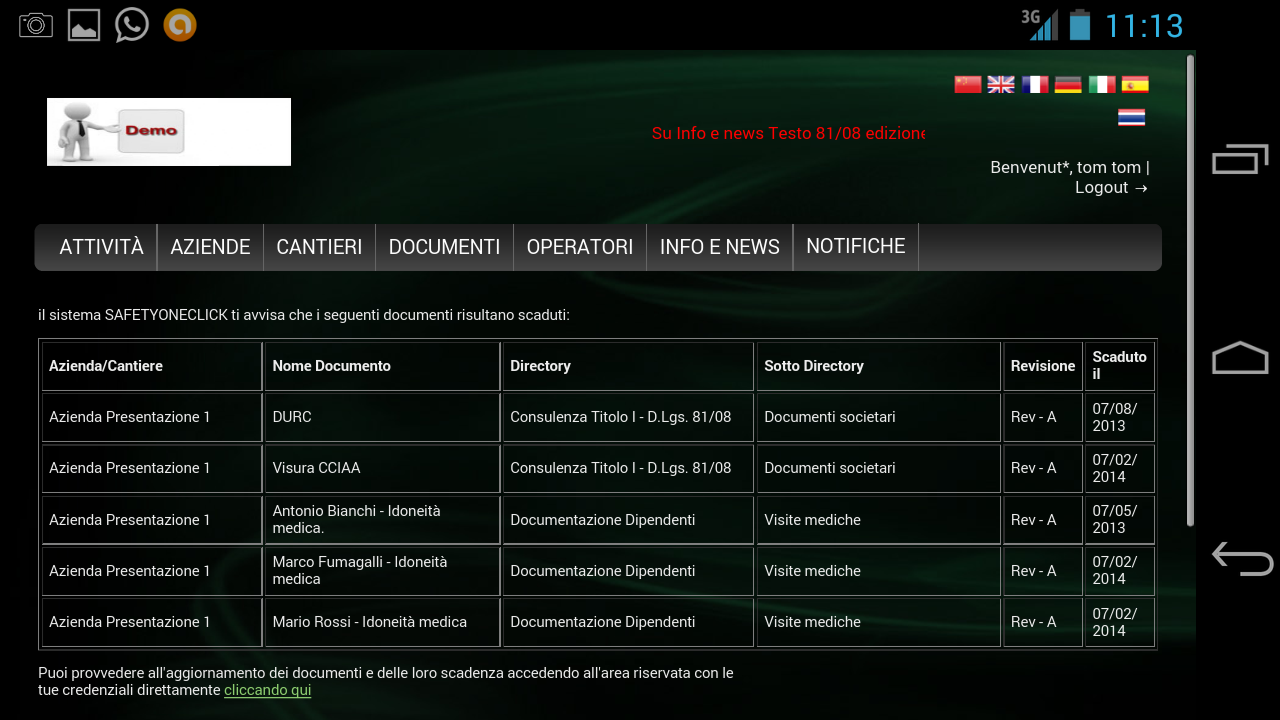The height and width of the screenshot is (720, 1280).
Task: Select the 'Visura CCIAA' document cell
Action: coord(382,468)
